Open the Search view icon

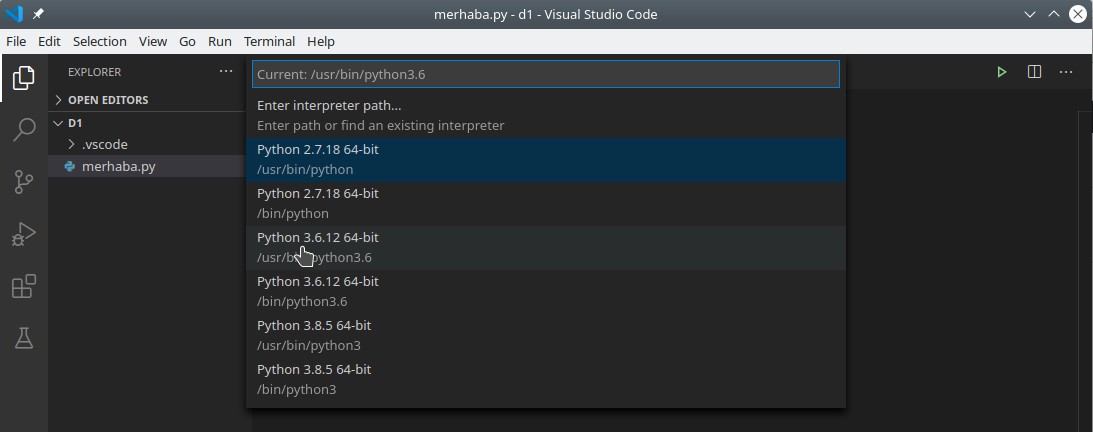pos(24,130)
